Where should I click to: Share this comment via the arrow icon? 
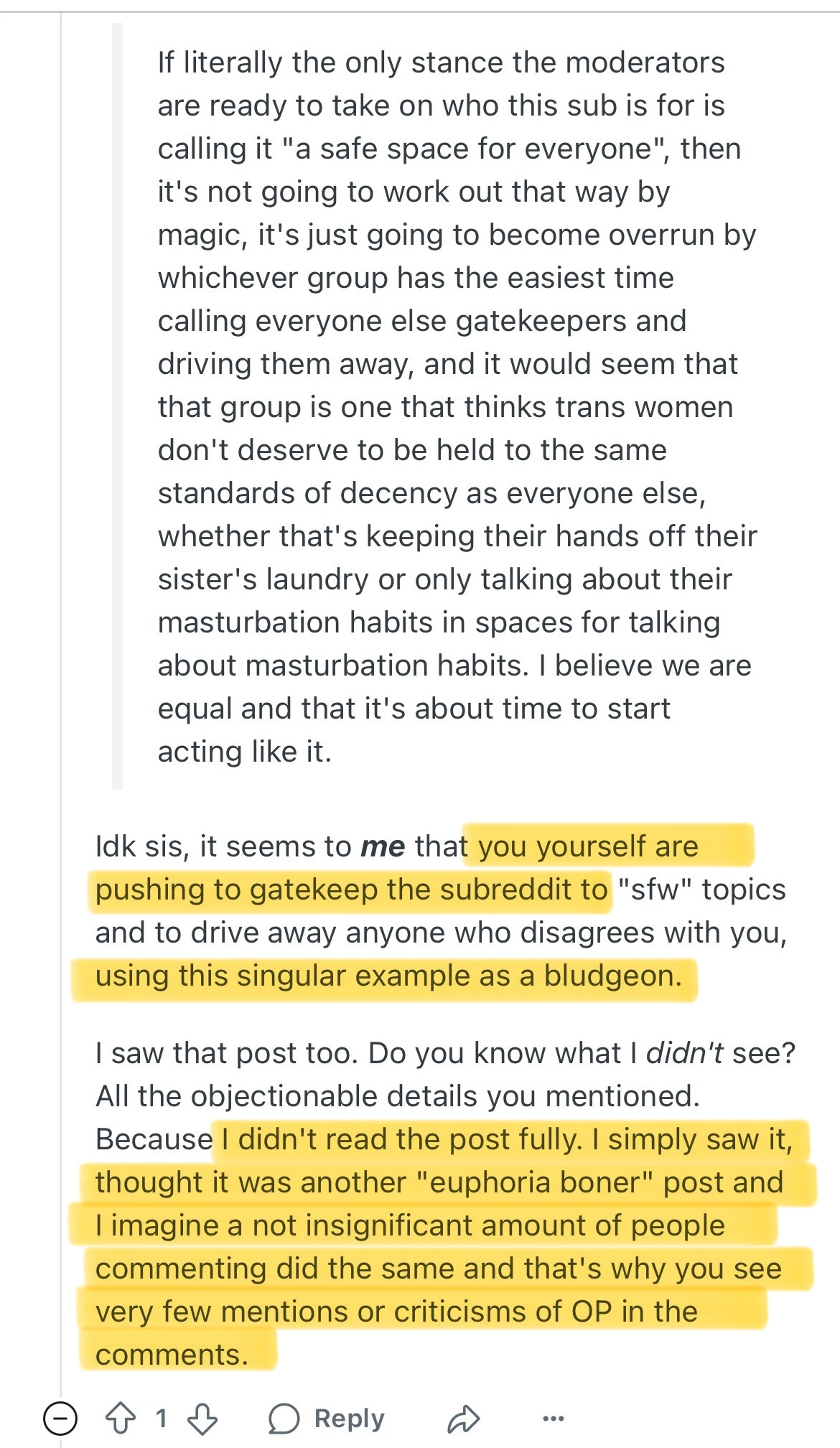(x=464, y=1419)
